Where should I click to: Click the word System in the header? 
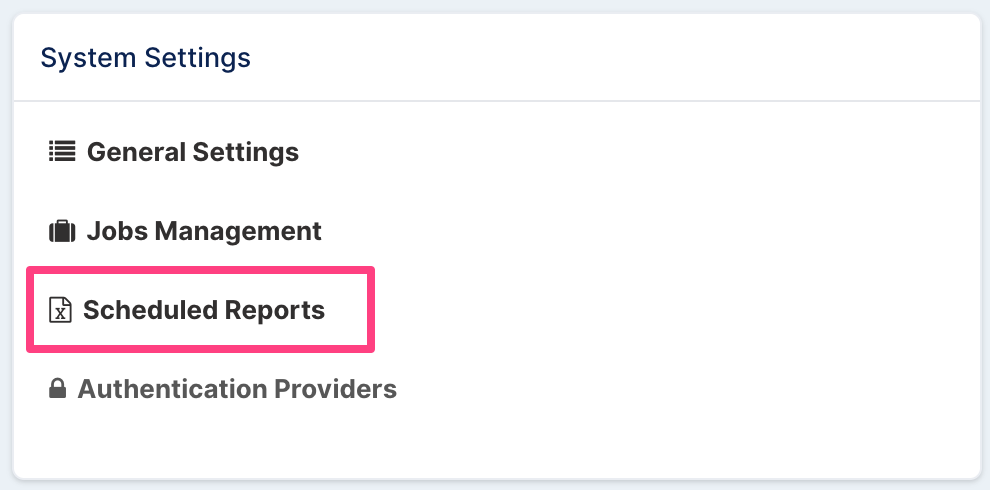tap(88, 58)
